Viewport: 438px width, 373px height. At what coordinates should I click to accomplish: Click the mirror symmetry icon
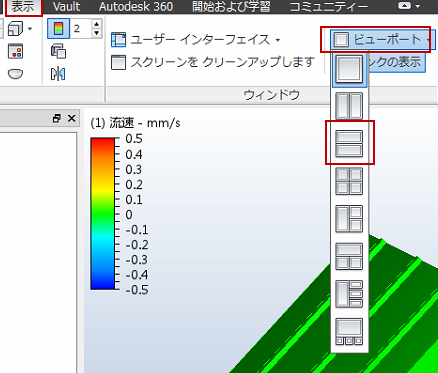tap(58, 74)
